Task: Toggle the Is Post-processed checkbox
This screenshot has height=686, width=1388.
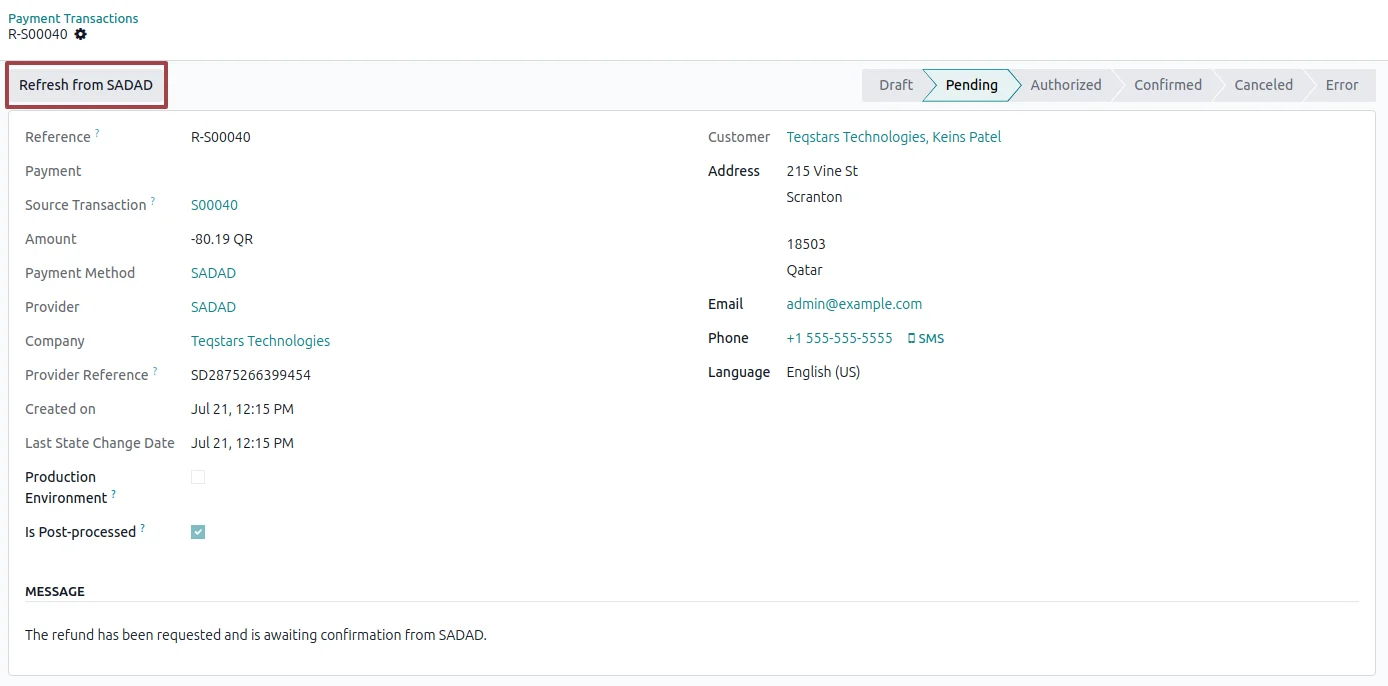Action: tap(198, 532)
